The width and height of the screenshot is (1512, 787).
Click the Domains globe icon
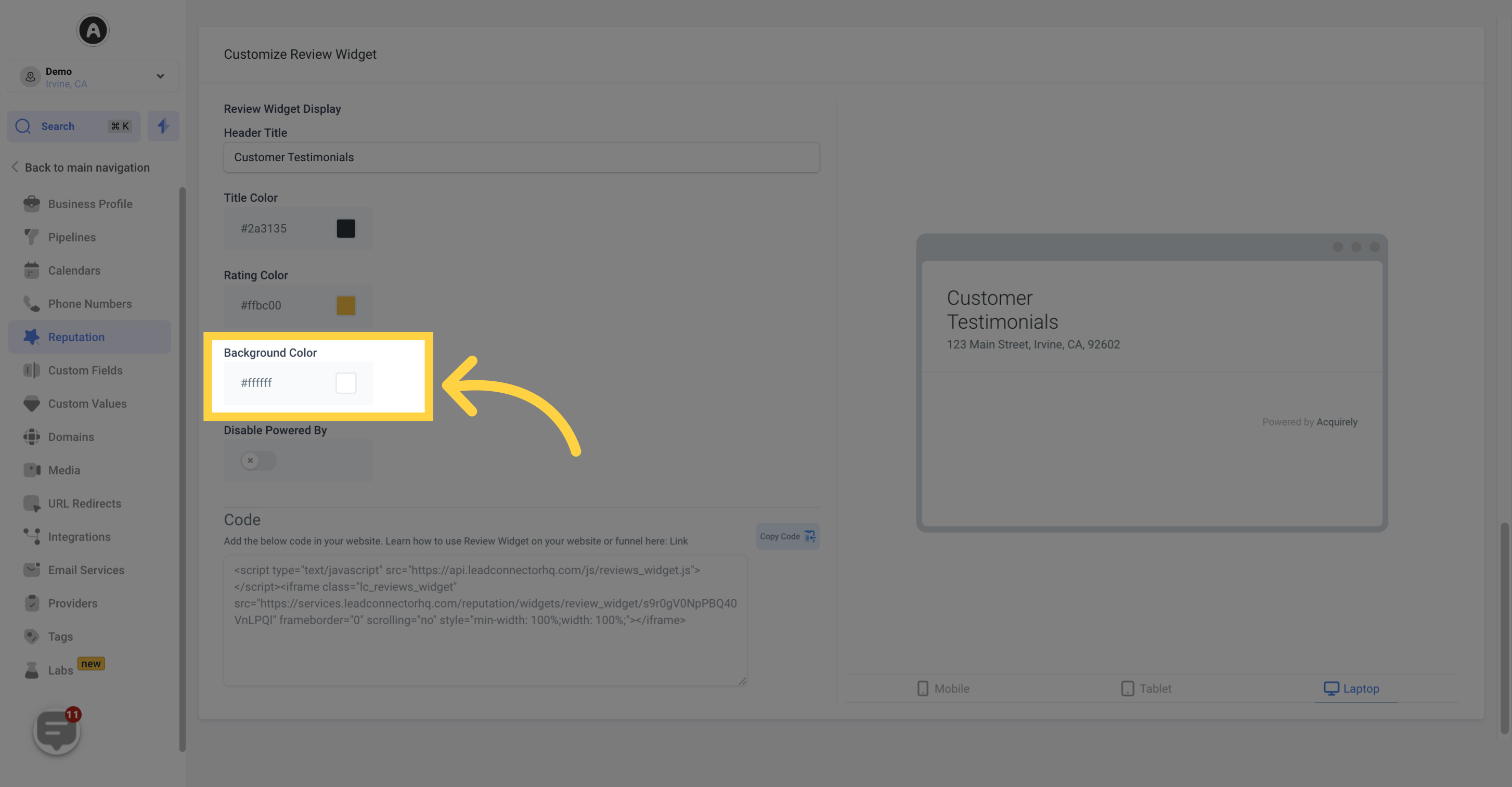[x=32, y=436]
